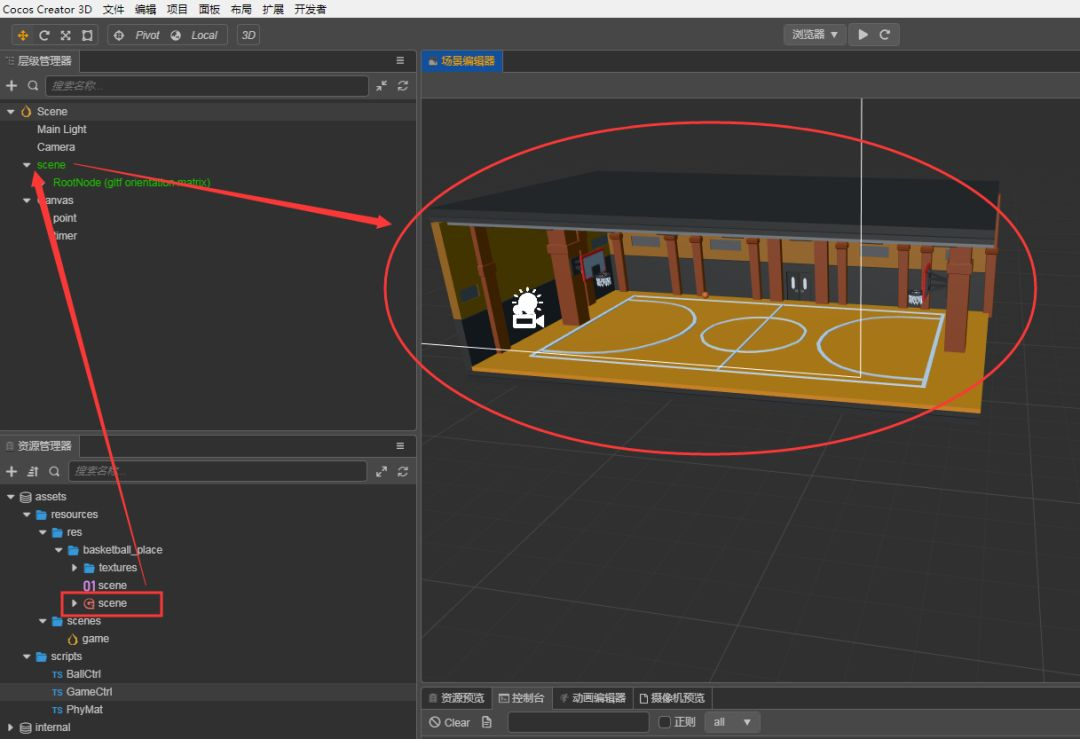Screen dimensions: 1080x739
Task: Toggle 3D/2D view mode in toolbar
Action: pyautogui.click(x=247, y=34)
